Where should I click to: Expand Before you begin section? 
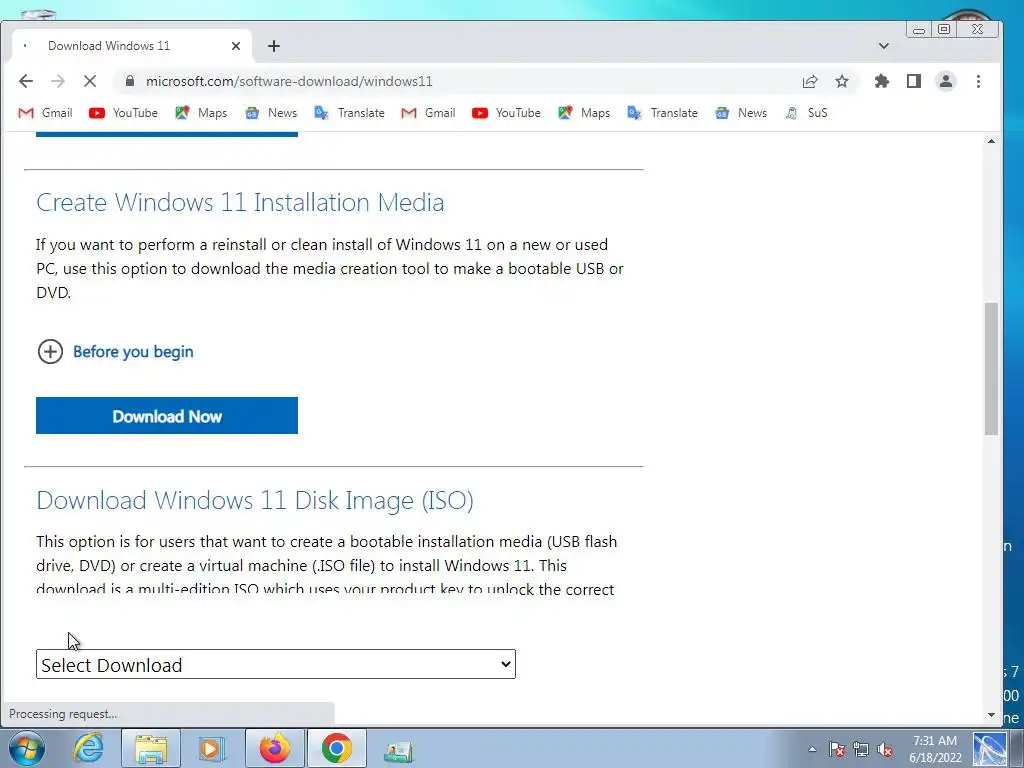115,351
